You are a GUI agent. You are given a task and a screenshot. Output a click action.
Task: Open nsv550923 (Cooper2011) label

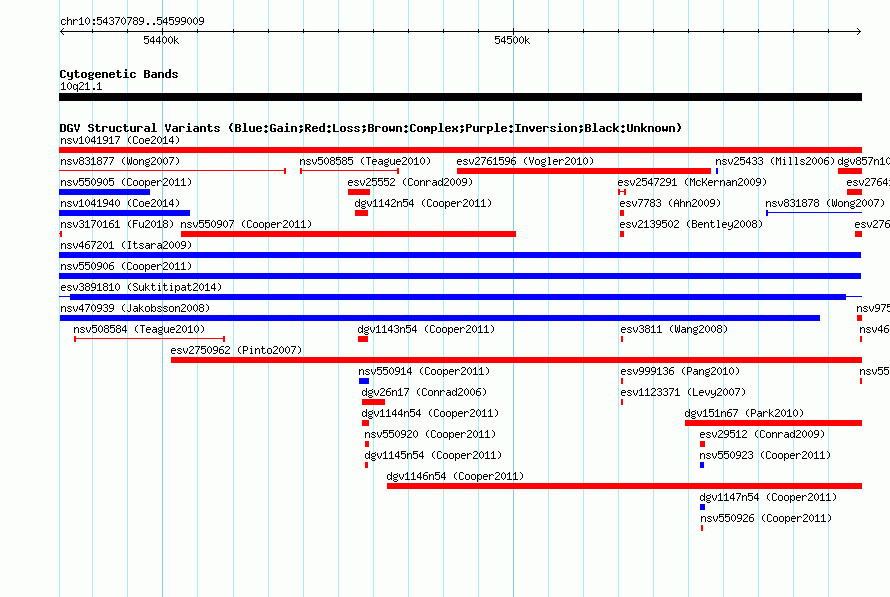pyautogui.click(x=765, y=455)
